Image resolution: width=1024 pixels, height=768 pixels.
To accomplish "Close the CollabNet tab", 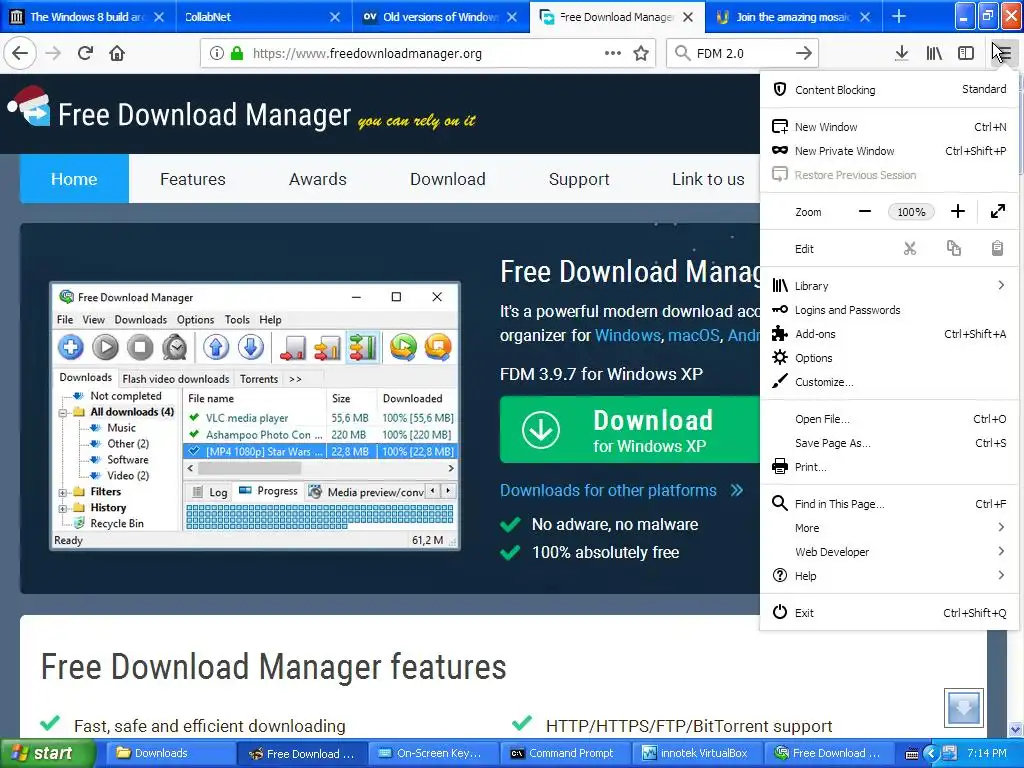I will tap(334, 17).
